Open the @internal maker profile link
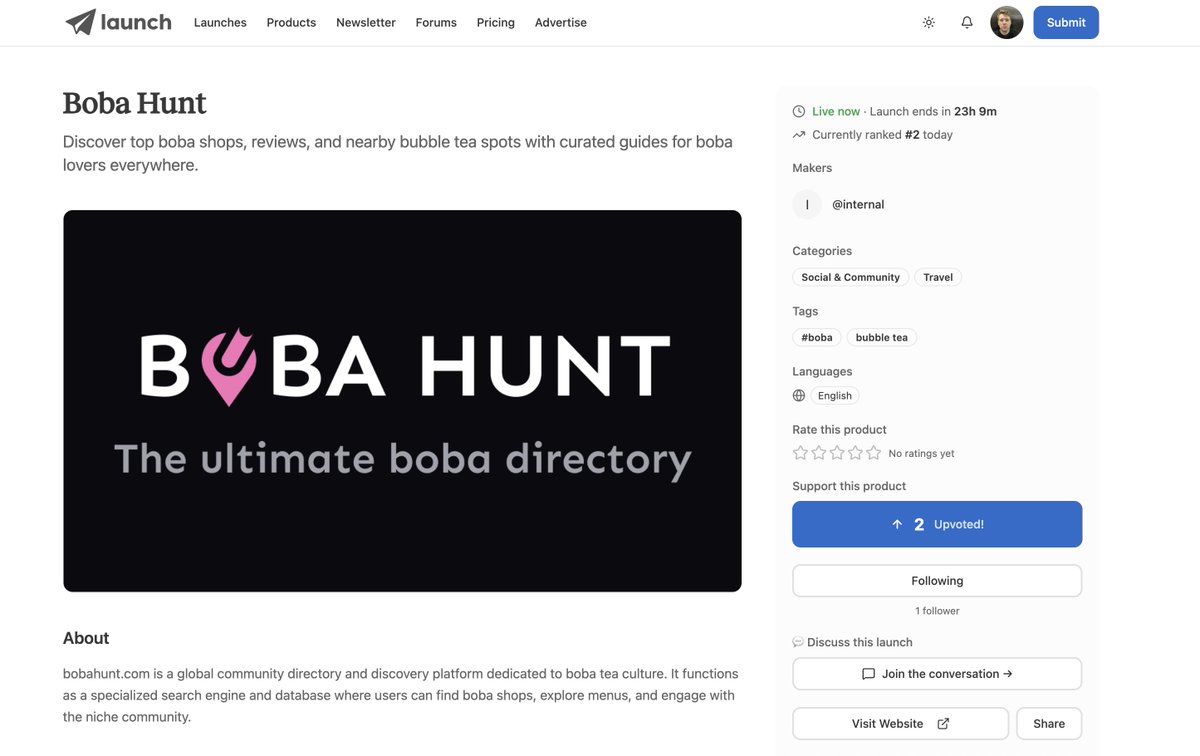This screenshot has width=1200, height=756. click(x=858, y=204)
